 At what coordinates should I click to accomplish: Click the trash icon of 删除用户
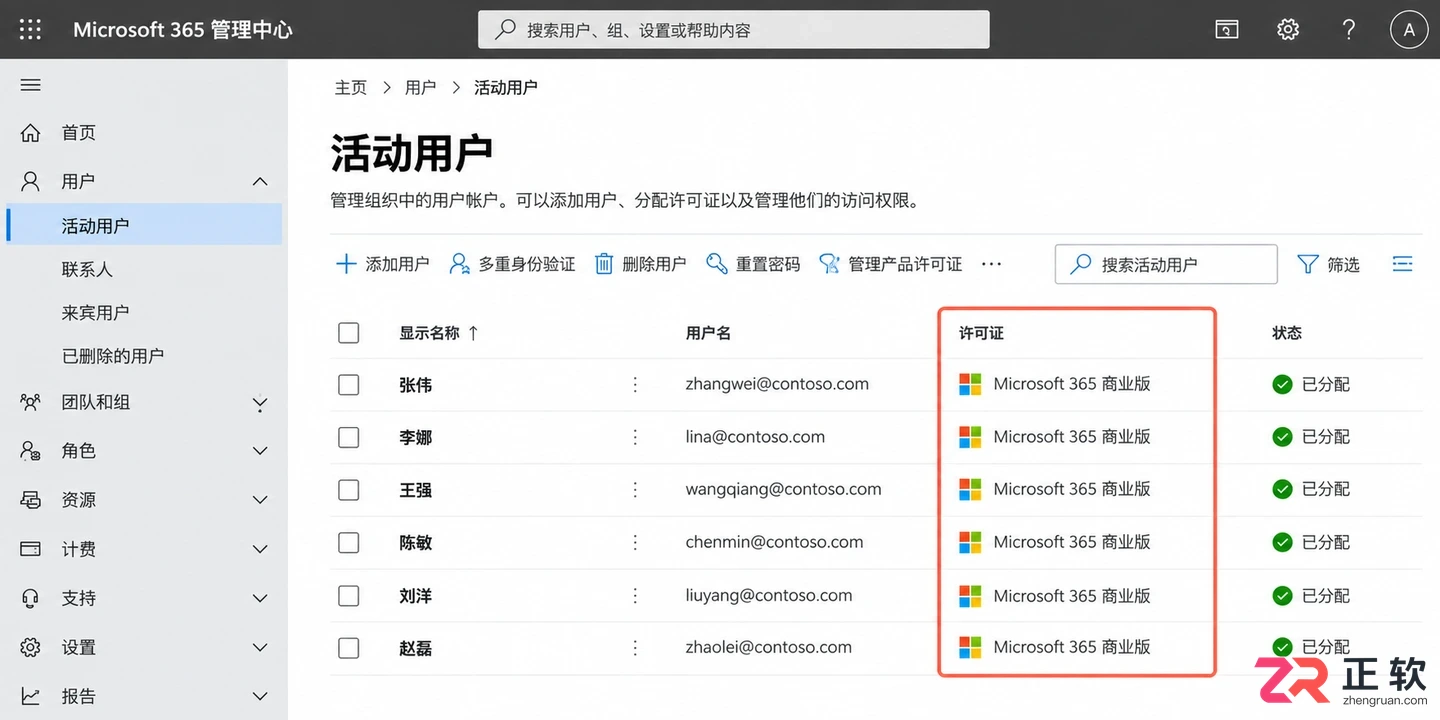pos(604,264)
